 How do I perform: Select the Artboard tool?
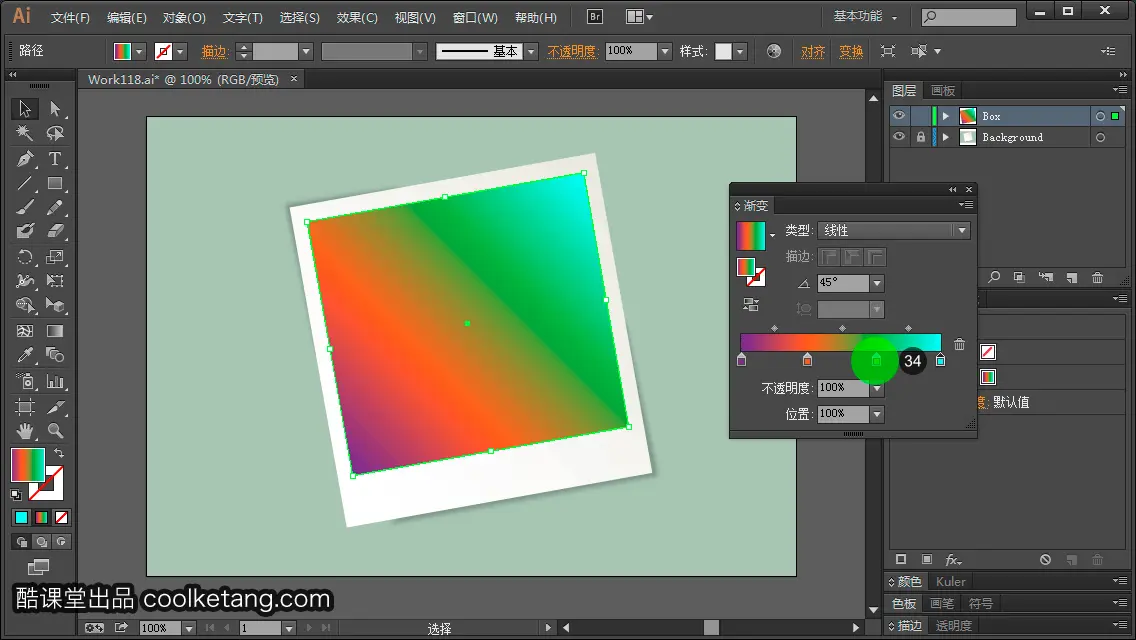click(25, 407)
